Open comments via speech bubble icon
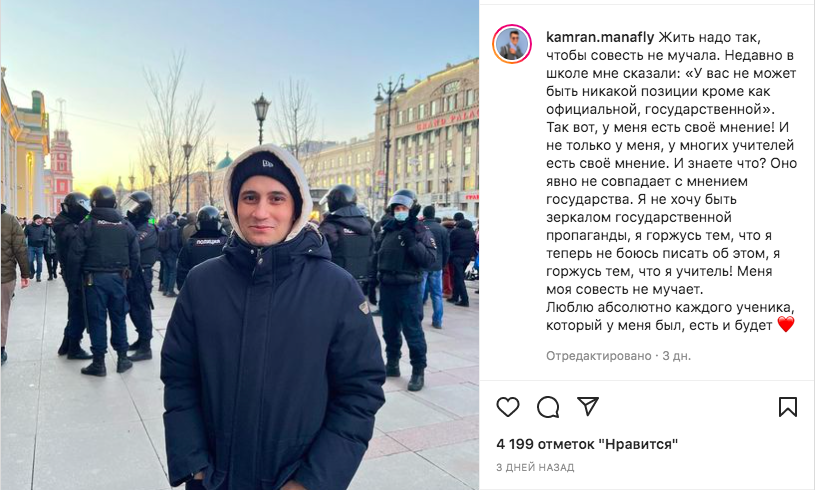This screenshot has height=490, width=815. [x=548, y=407]
